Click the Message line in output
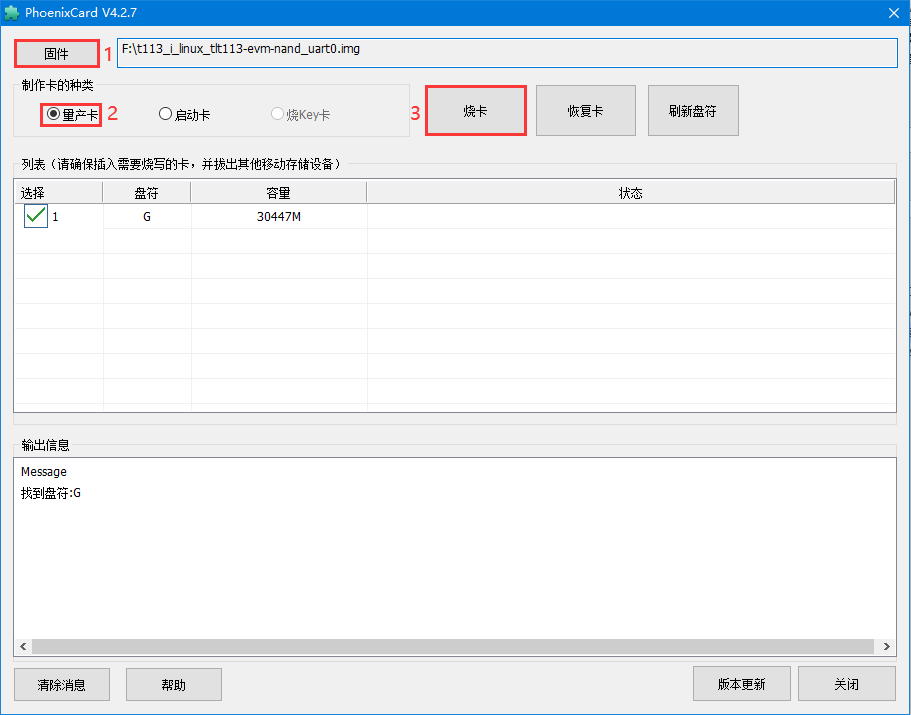 [44, 472]
